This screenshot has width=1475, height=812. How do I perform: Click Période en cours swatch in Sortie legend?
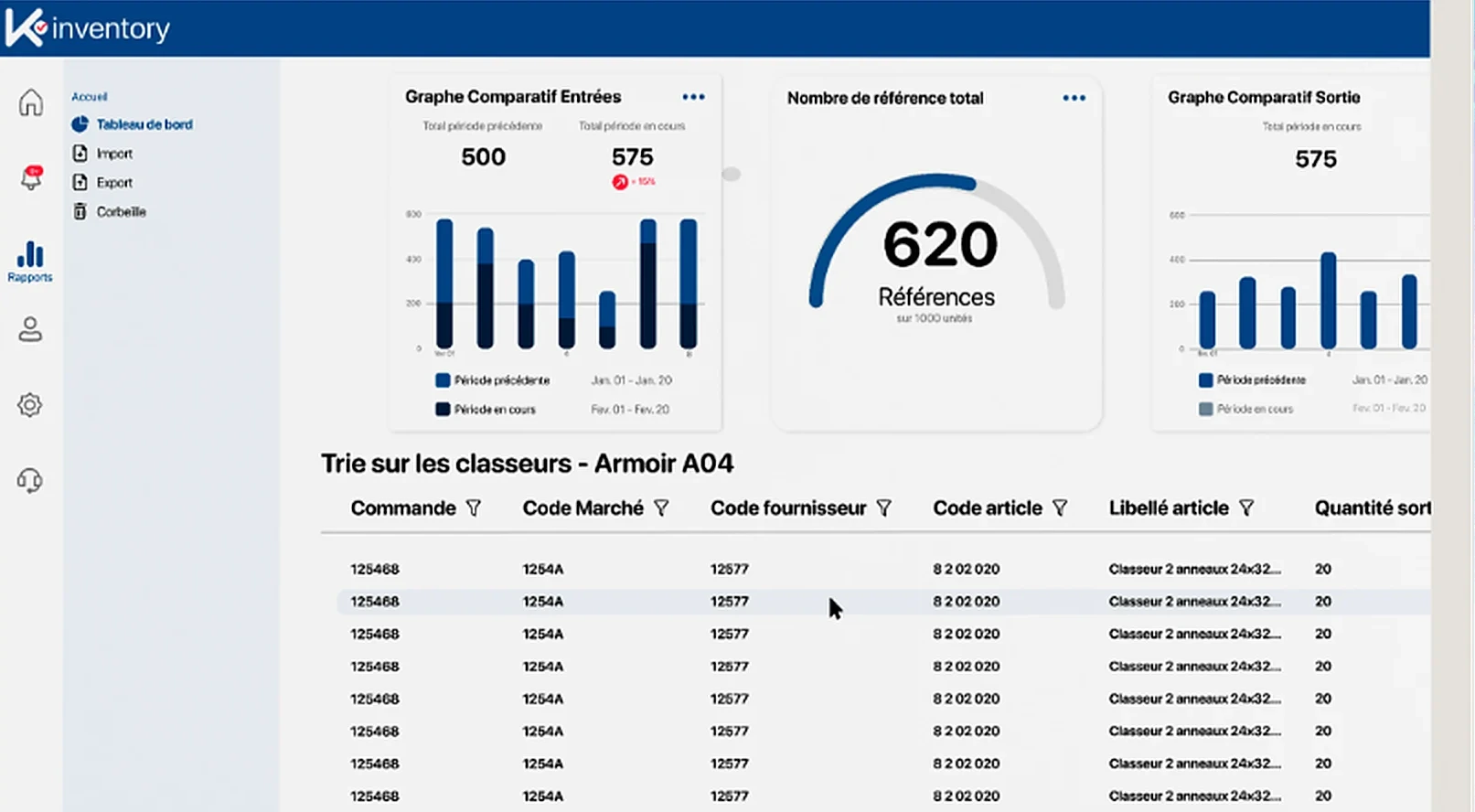(1206, 409)
